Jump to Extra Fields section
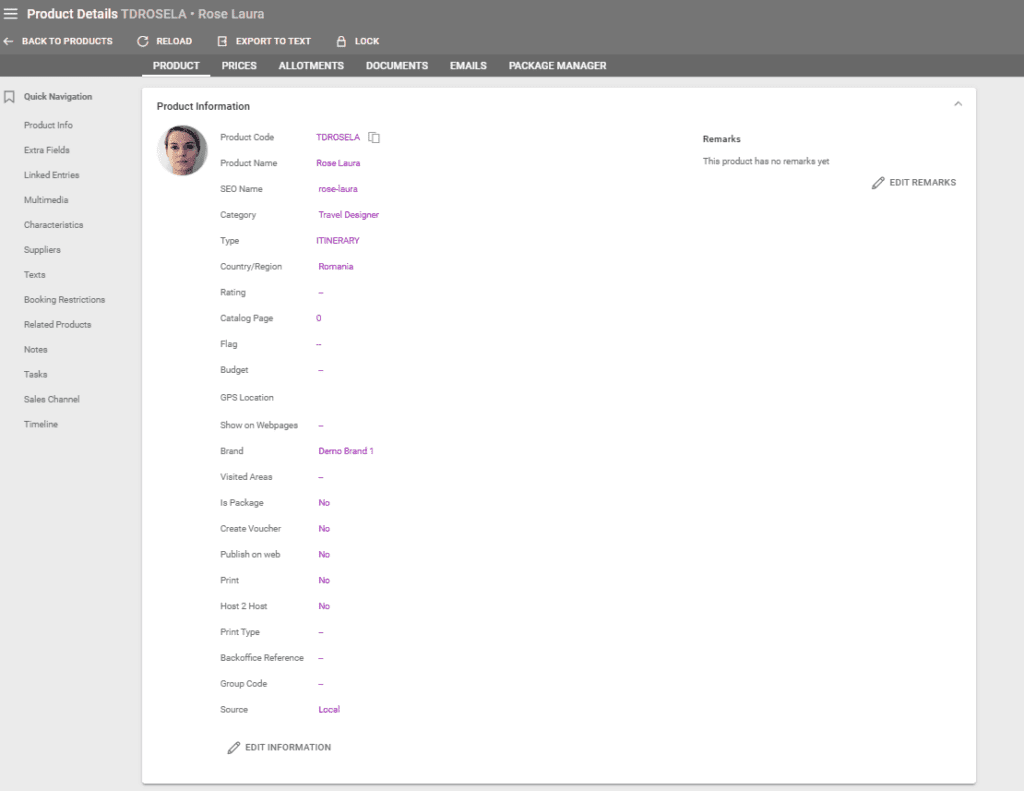The height and width of the screenshot is (791, 1024). point(47,150)
